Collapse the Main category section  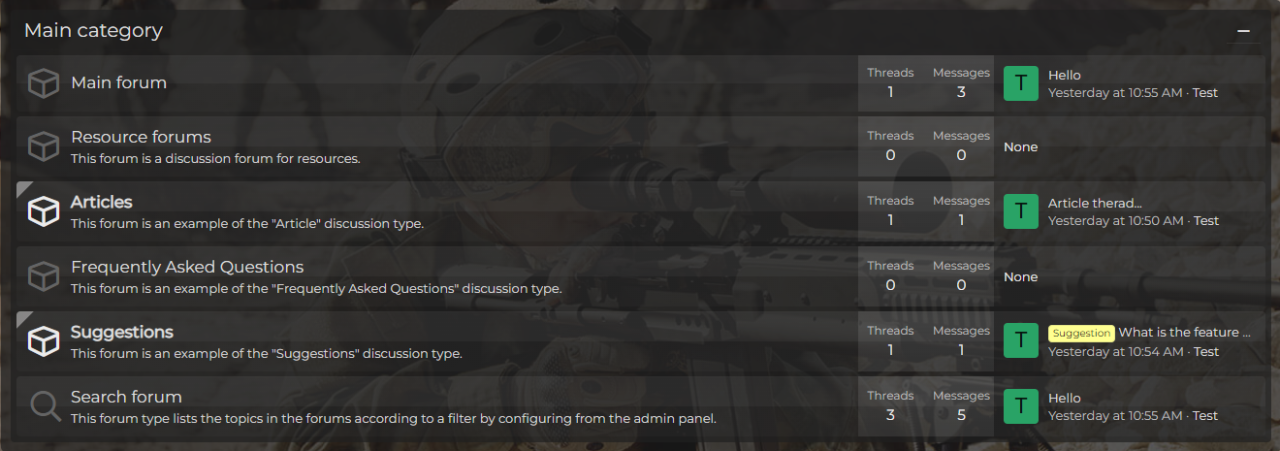tap(1243, 31)
